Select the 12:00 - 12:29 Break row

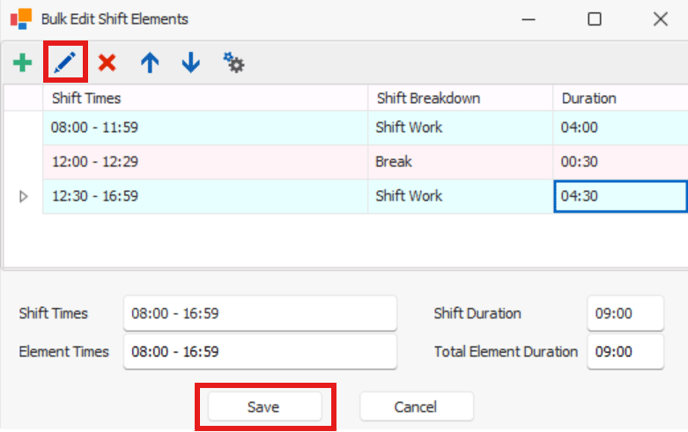[x=365, y=161]
